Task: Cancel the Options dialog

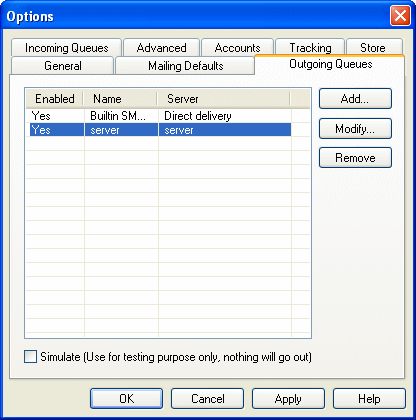Action: point(207,398)
